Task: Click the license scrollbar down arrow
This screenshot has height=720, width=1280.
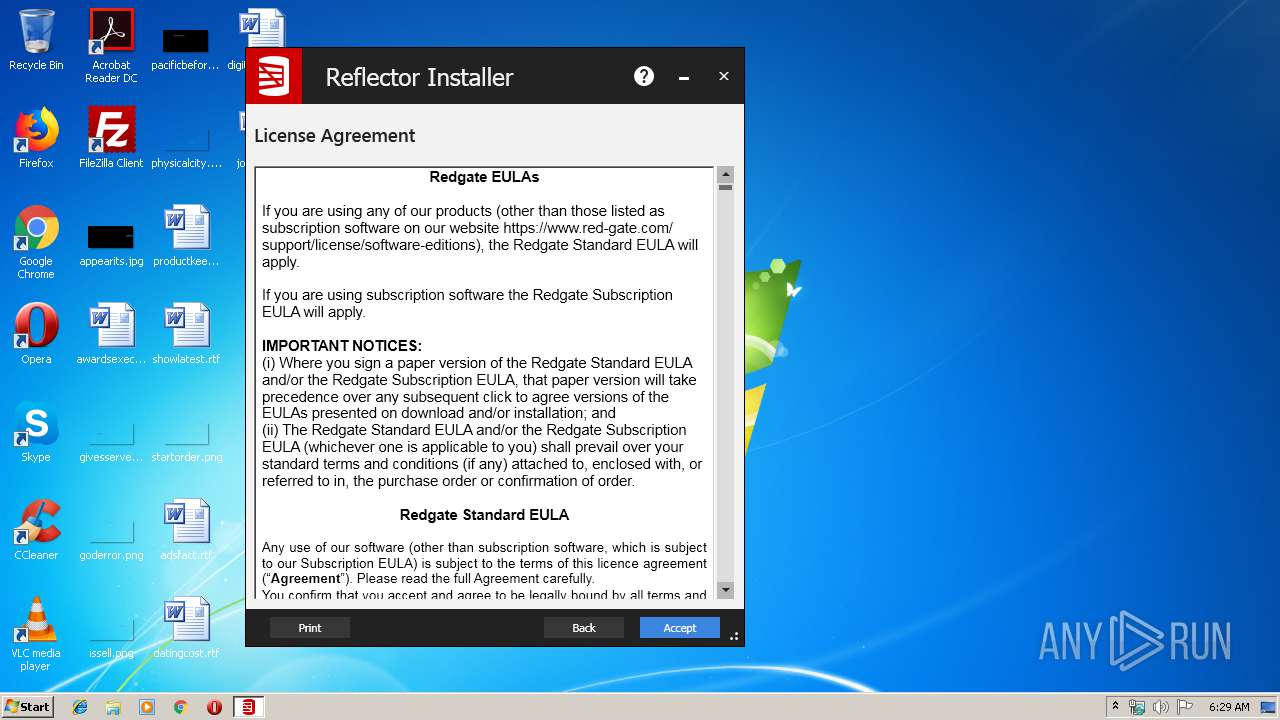Action: pos(726,590)
